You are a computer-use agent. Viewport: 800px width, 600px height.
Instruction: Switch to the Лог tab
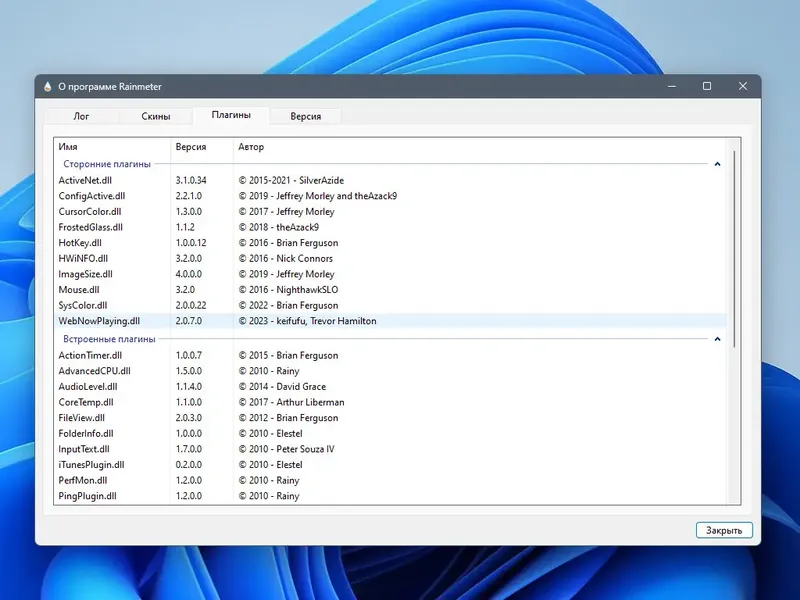(x=81, y=116)
